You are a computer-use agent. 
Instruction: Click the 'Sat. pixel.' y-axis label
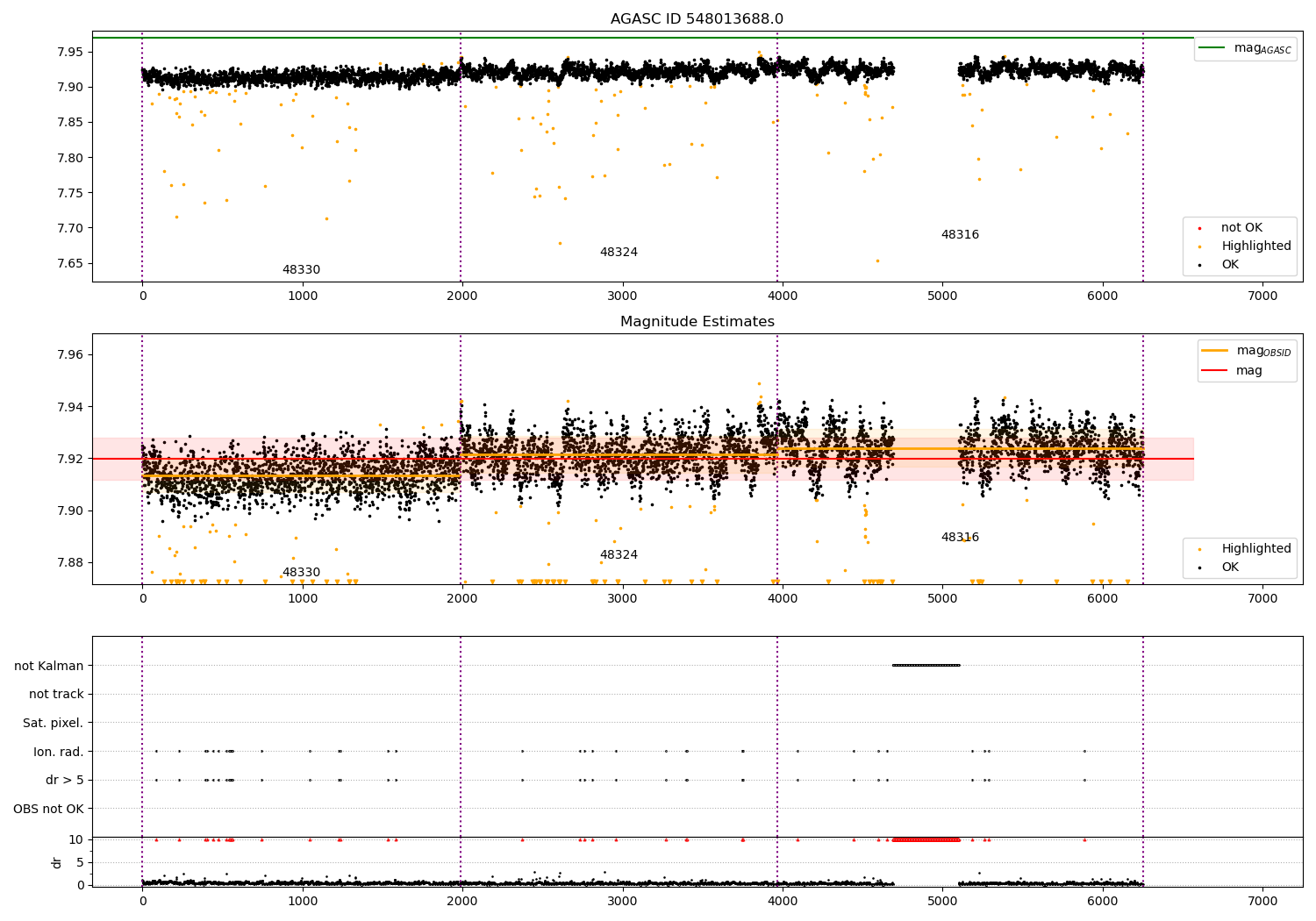54,723
